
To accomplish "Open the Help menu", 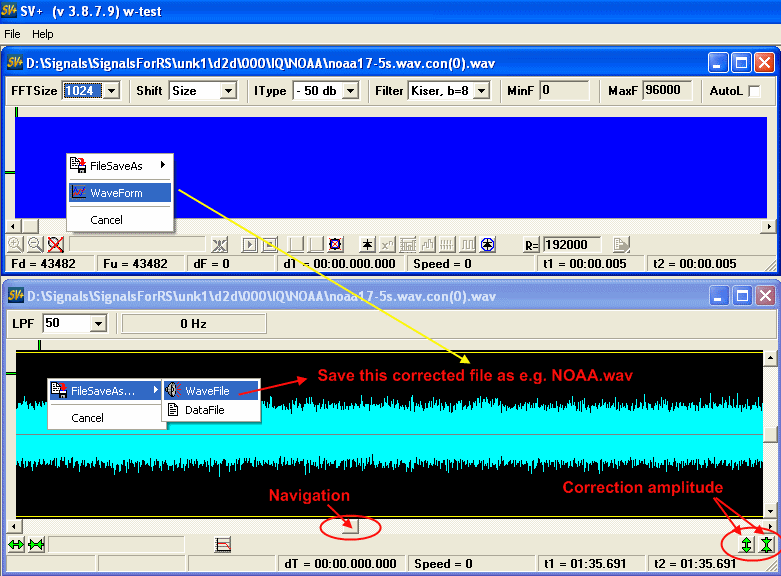I will click(43, 34).
